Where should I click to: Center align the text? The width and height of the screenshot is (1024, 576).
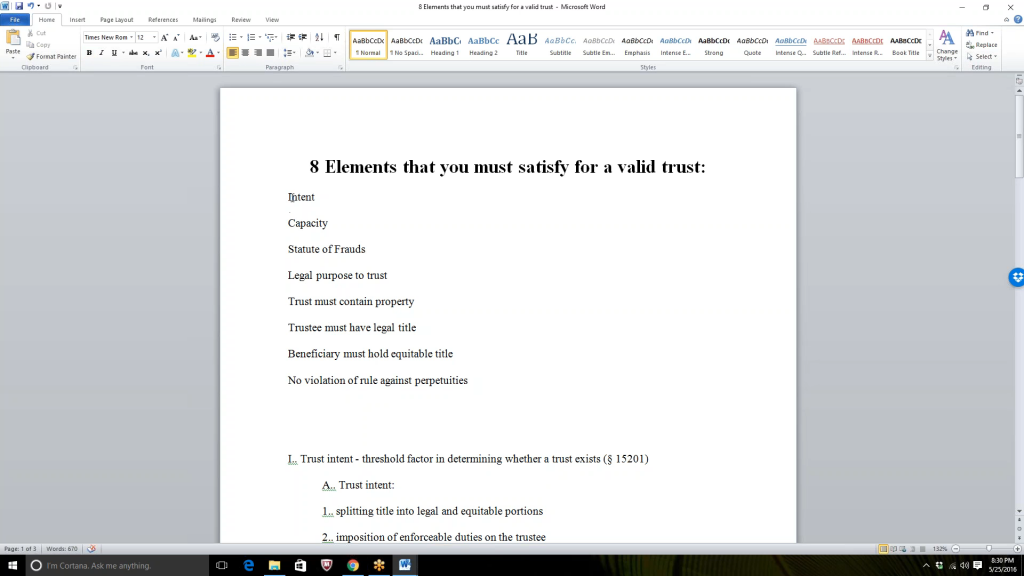[245, 53]
